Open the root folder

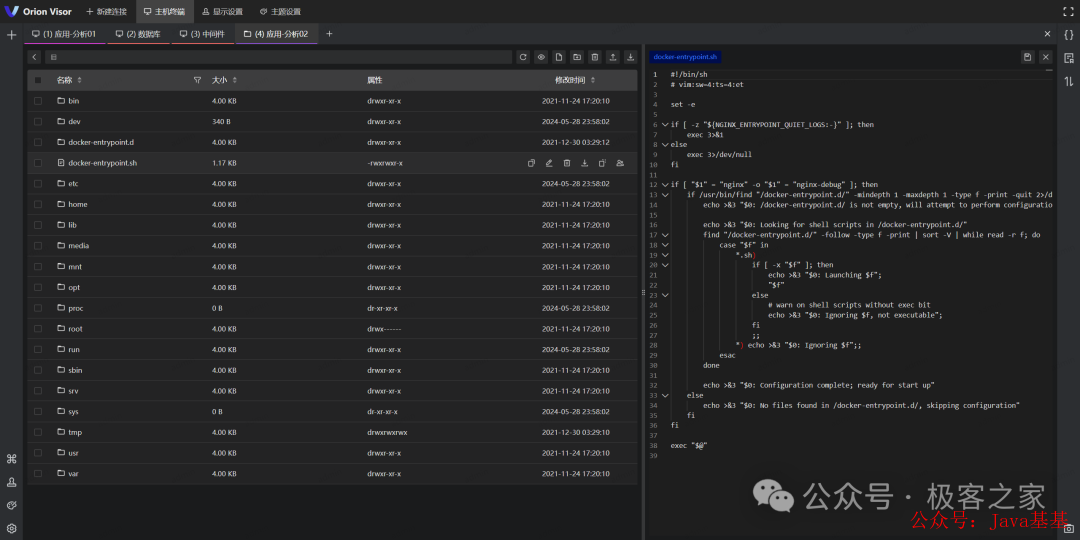[75, 329]
